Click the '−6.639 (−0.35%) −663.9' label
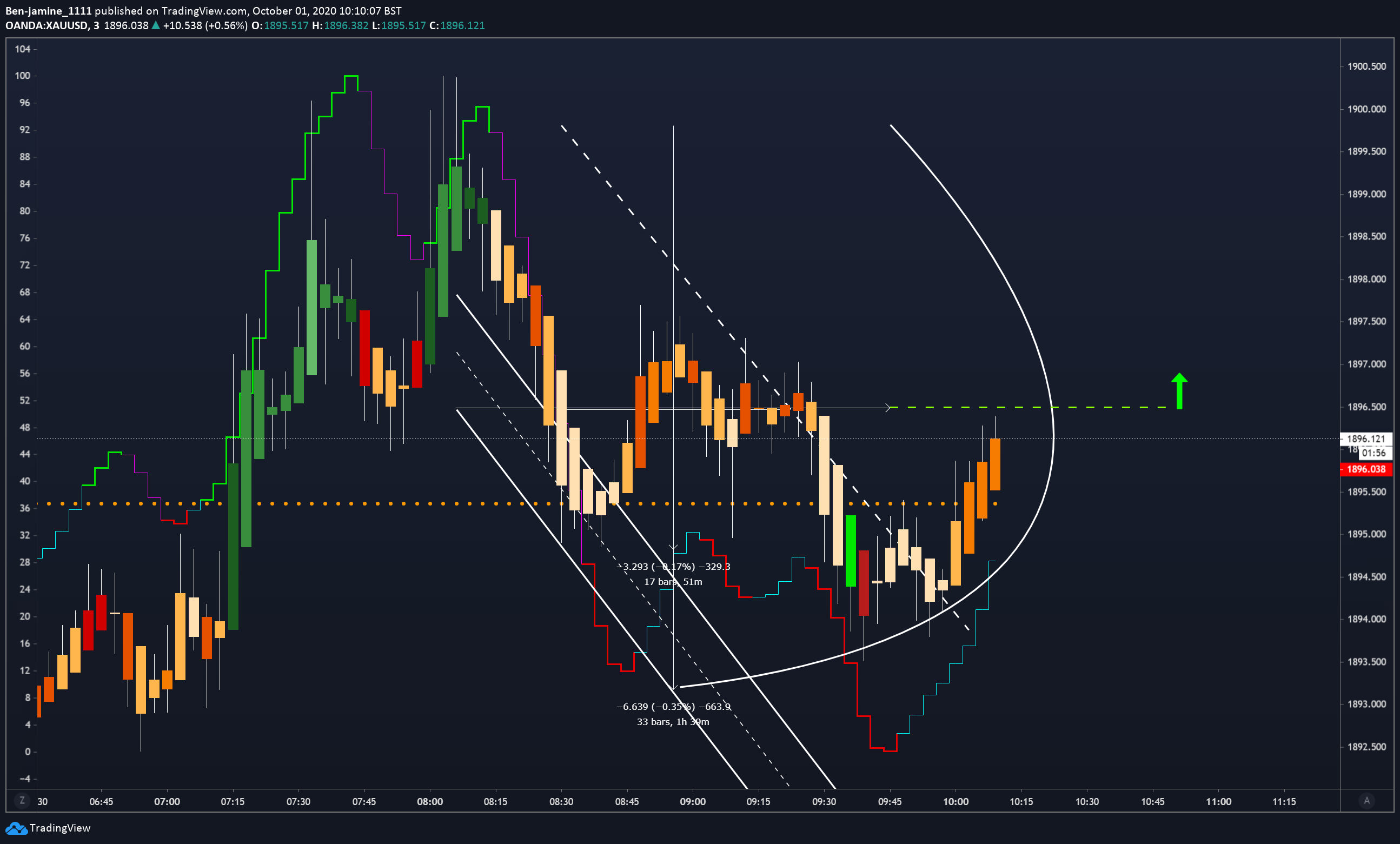This screenshot has height=844, width=1400. 673,707
